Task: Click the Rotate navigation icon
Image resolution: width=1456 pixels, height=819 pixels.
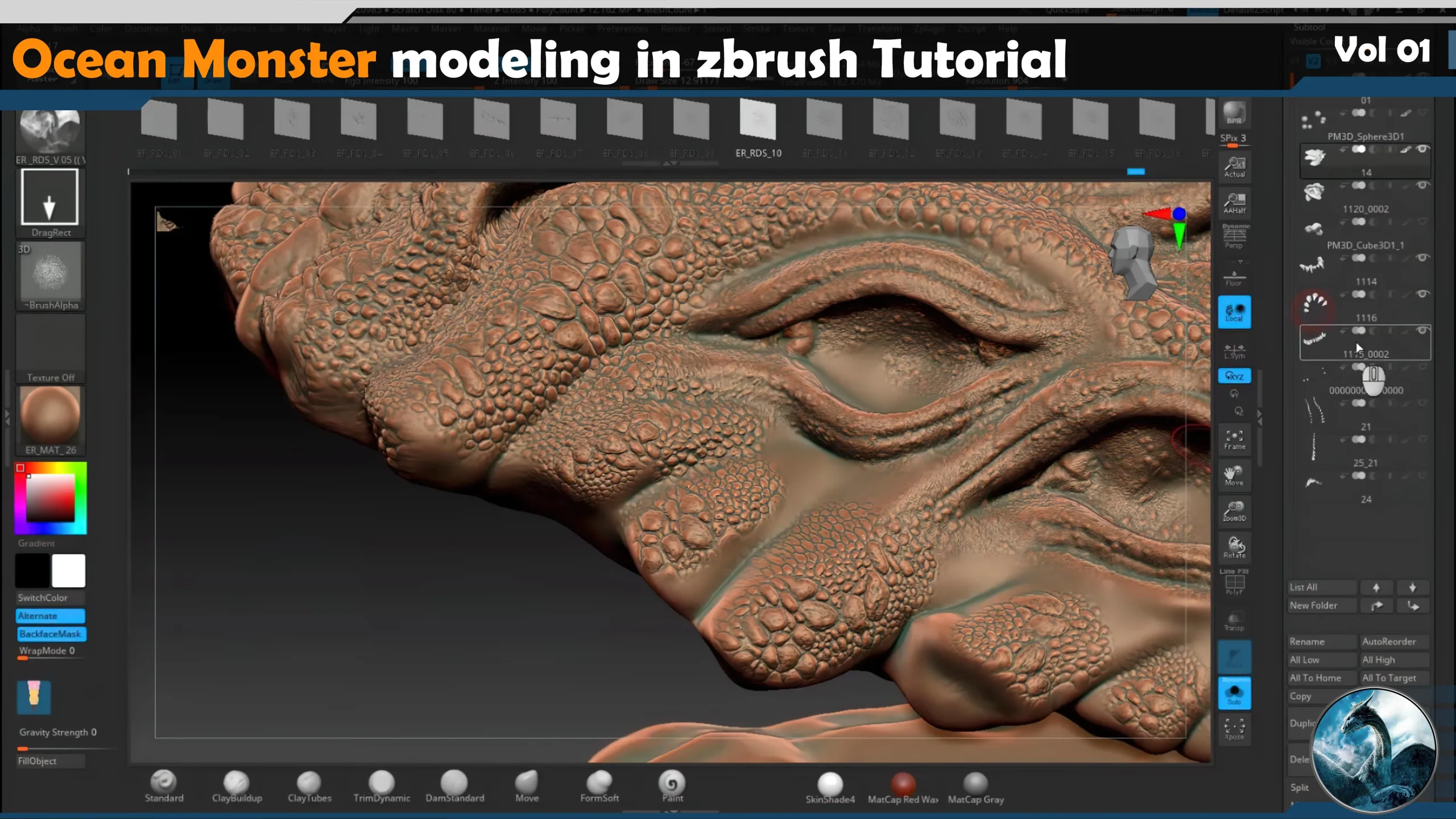Action: point(1234,547)
